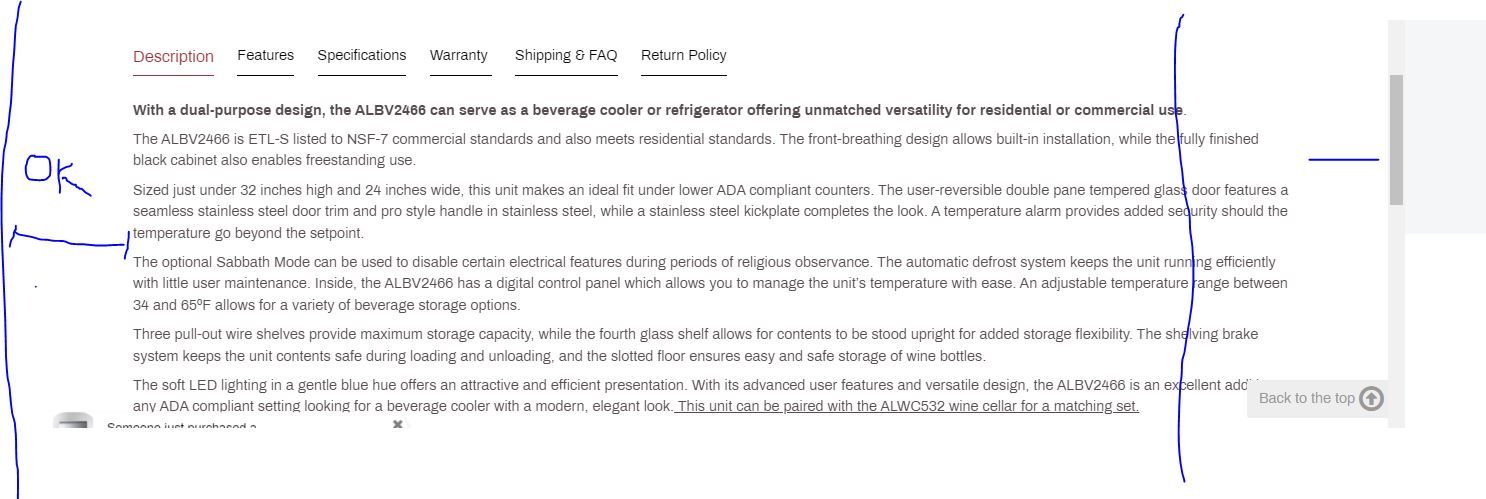Open the Shipping & FAQ tab
The height and width of the screenshot is (499, 1486).
click(x=566, y=55)
